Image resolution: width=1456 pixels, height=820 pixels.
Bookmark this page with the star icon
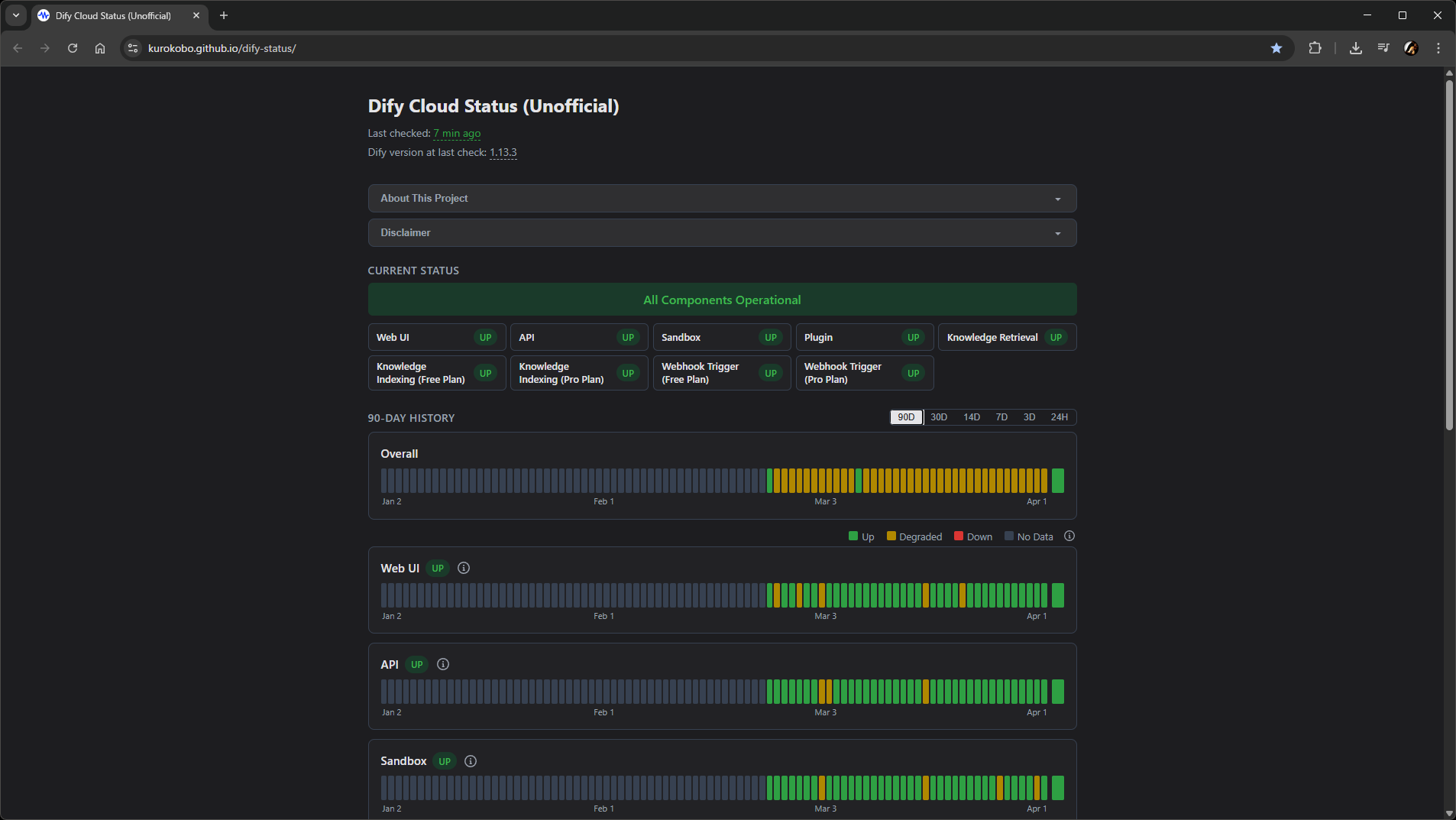coord(1276,48)
